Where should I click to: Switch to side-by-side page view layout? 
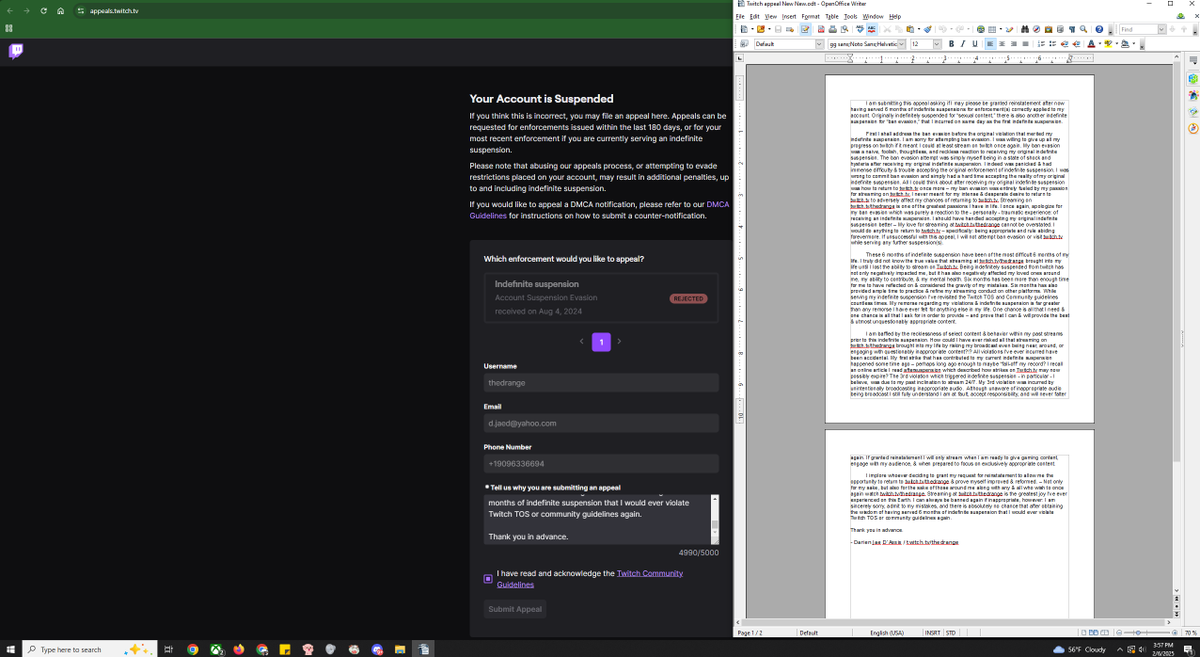coord(1093,633)
